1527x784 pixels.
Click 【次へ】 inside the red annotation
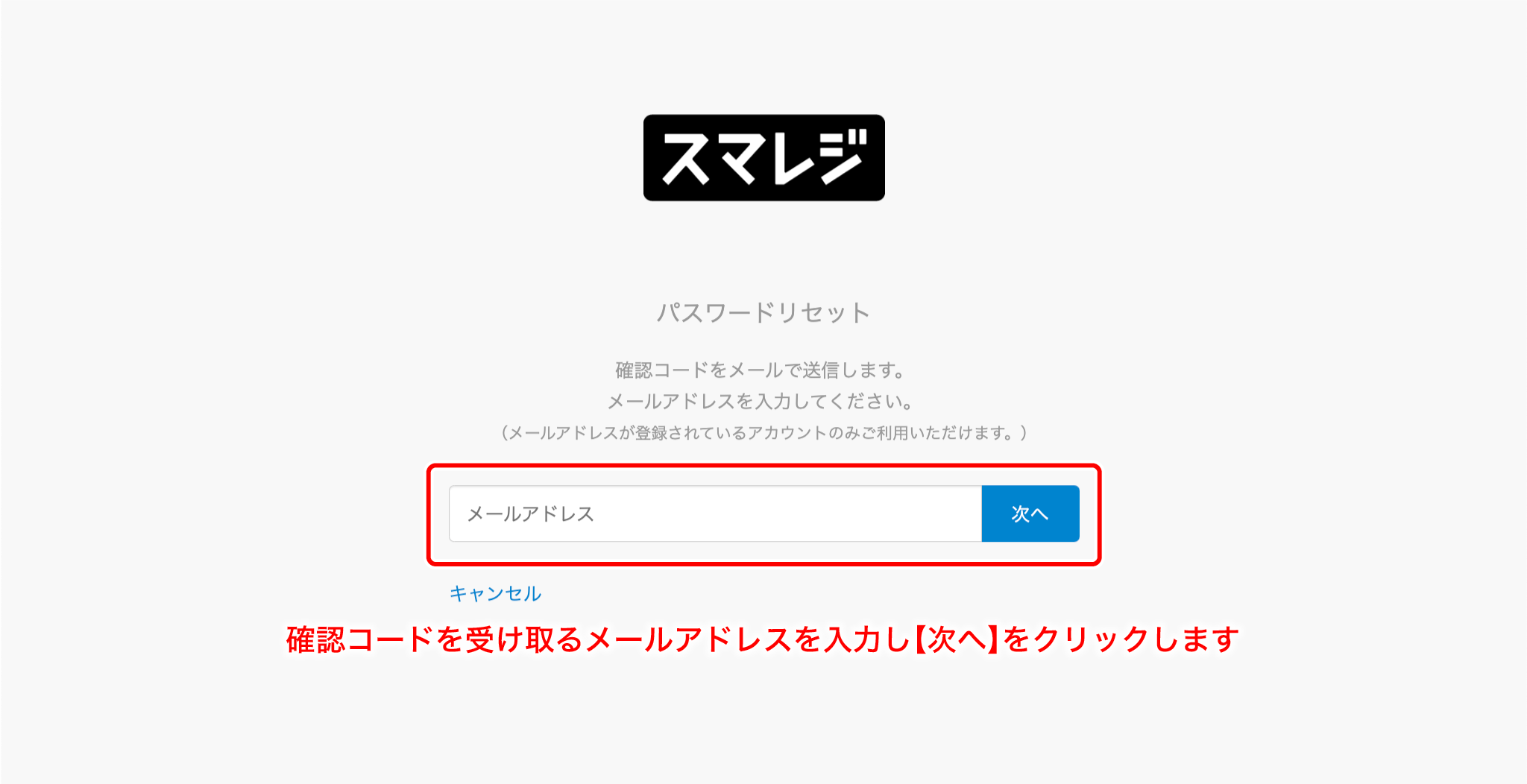pyautogui.click(x=957, y=639)
